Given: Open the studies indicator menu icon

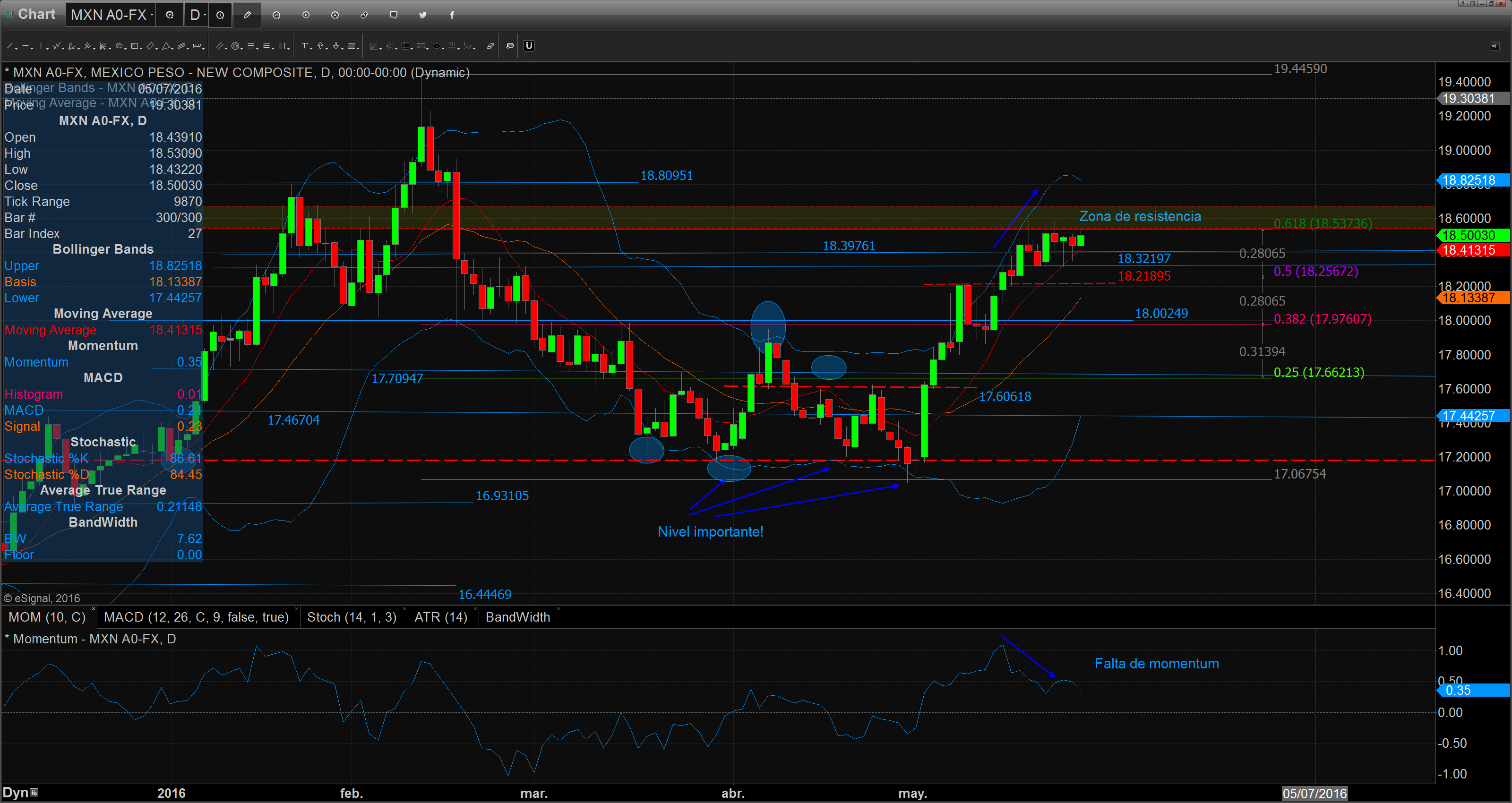Looking at the screenshot, I should [276, 15].
